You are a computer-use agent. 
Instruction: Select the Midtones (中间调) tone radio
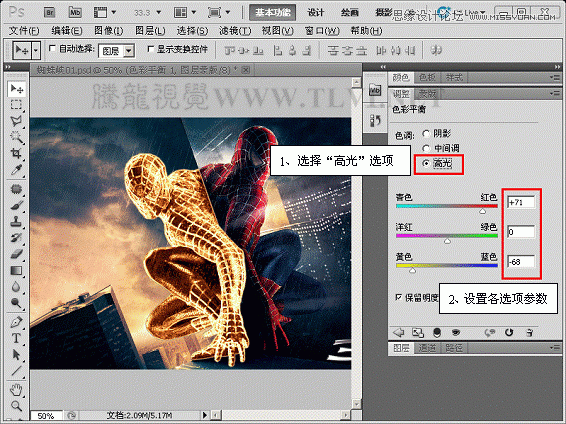coord(426,148)
